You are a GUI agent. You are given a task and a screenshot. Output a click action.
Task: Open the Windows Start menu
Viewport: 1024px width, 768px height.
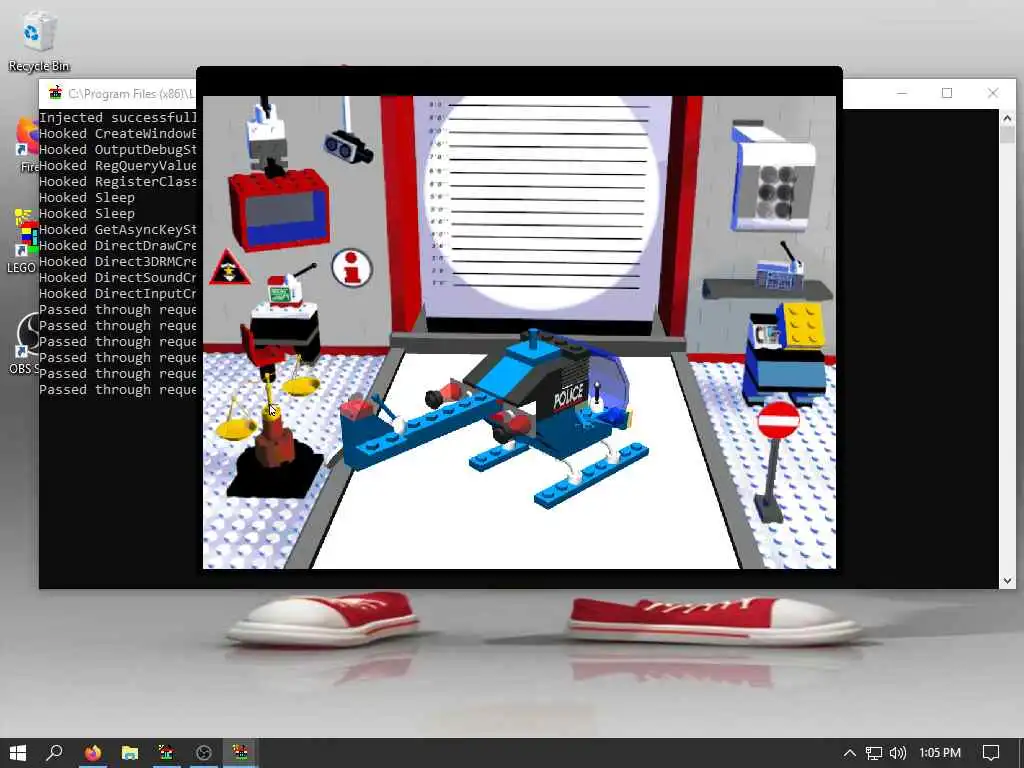pos(18,753)
